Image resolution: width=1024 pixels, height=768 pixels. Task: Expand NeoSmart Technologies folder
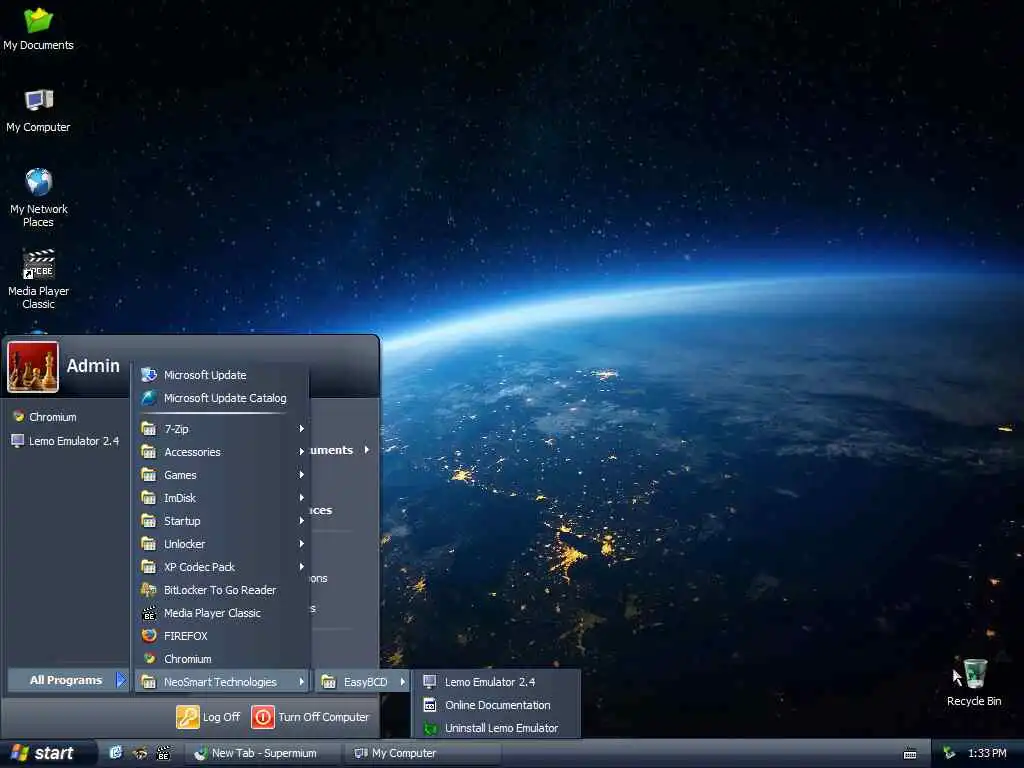pyautogui.click(x=222, y=682)
